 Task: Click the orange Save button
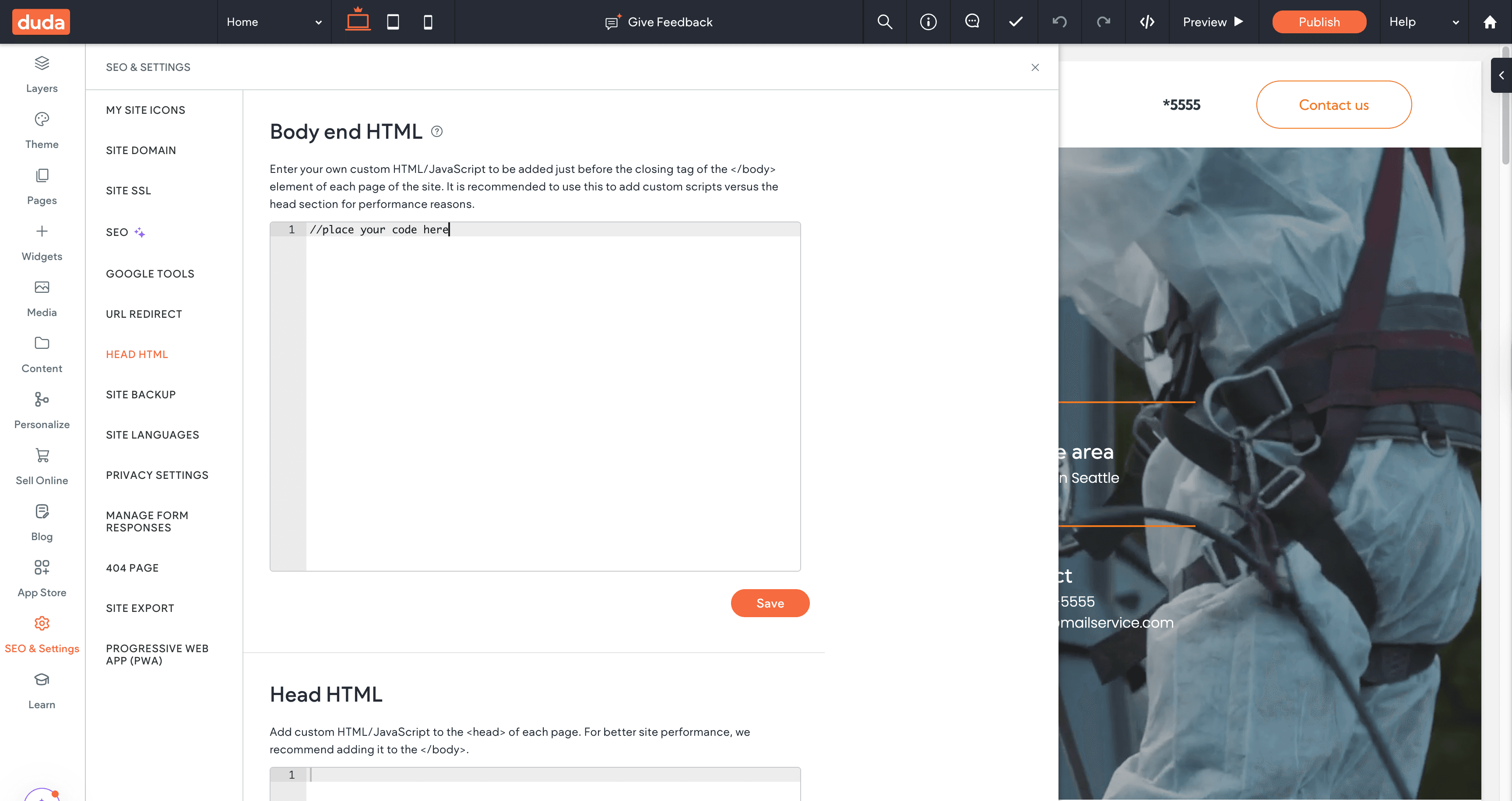click(770, 603)
